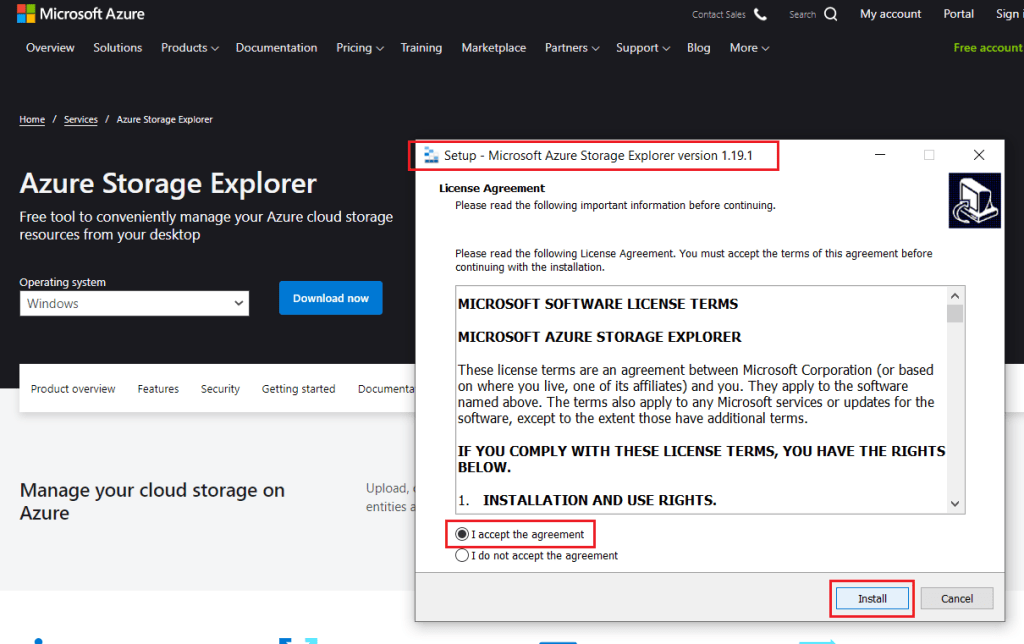Click the installer package icon in the License Agreement dialog
Screen dimensions: 1024x644
click(974, 200)
